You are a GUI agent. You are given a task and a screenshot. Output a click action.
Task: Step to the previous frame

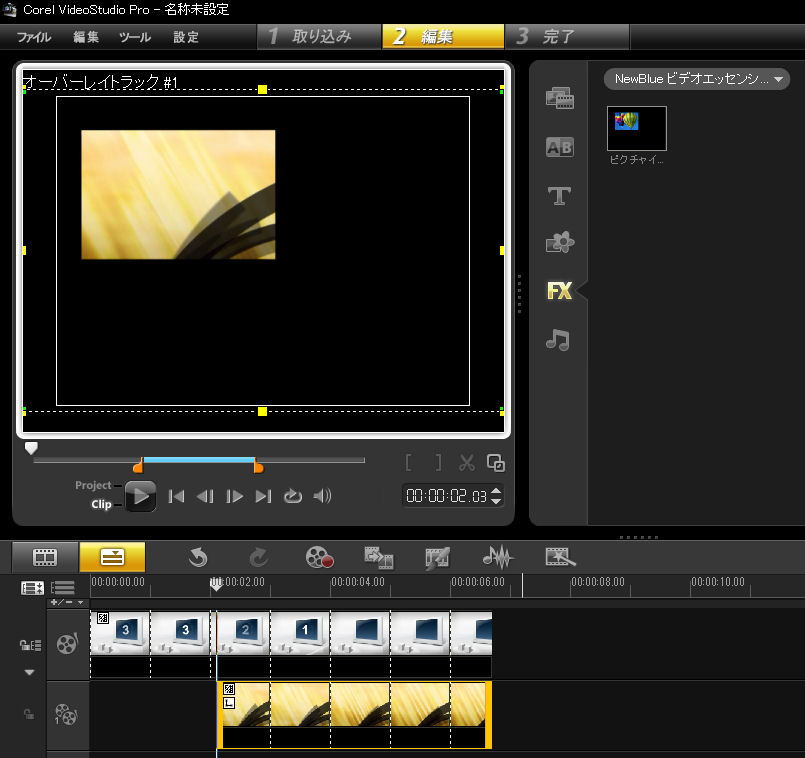coord(205,496)
